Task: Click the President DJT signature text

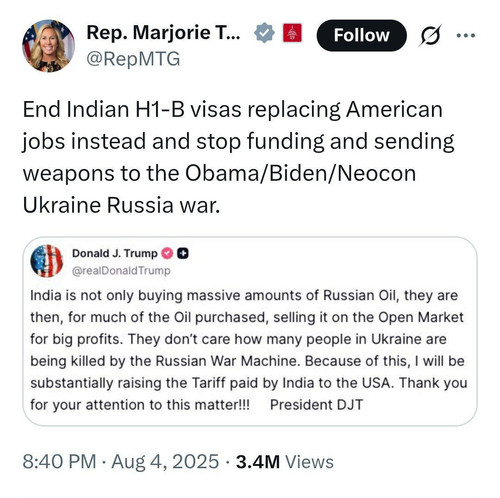Action: point(316,405)
